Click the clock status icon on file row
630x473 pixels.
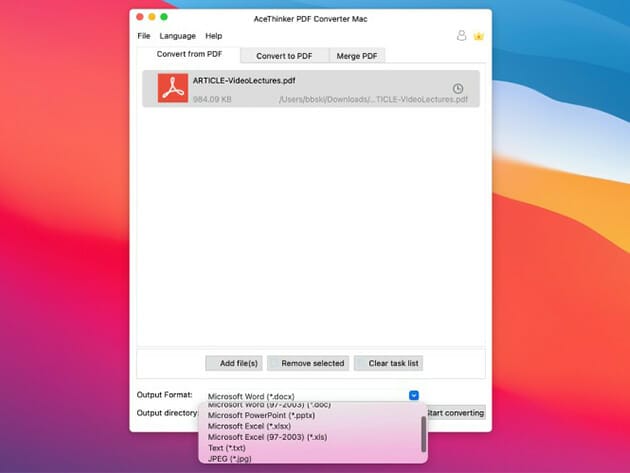[x=458, y=89]
